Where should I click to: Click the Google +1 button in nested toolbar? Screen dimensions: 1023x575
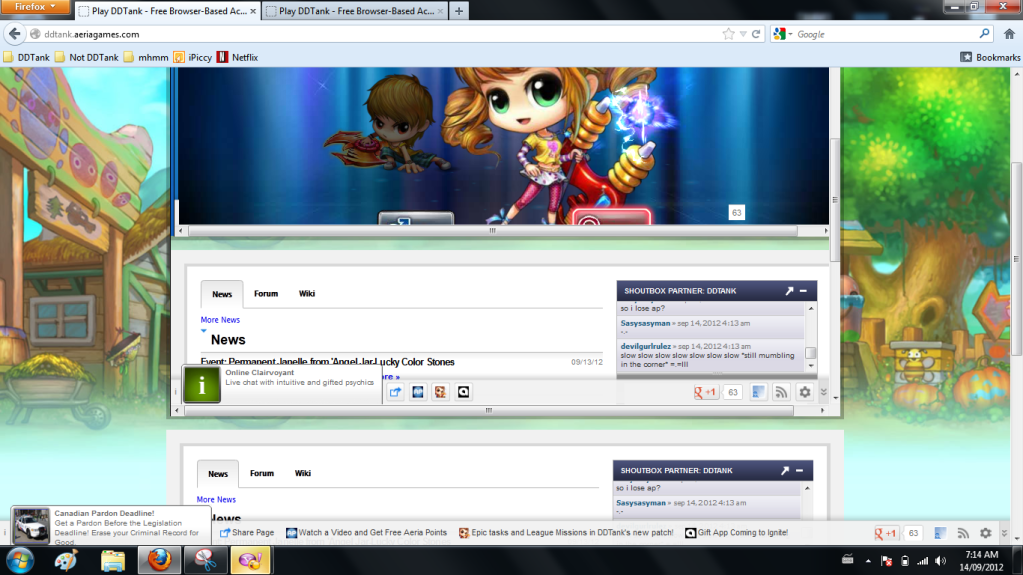705,392
